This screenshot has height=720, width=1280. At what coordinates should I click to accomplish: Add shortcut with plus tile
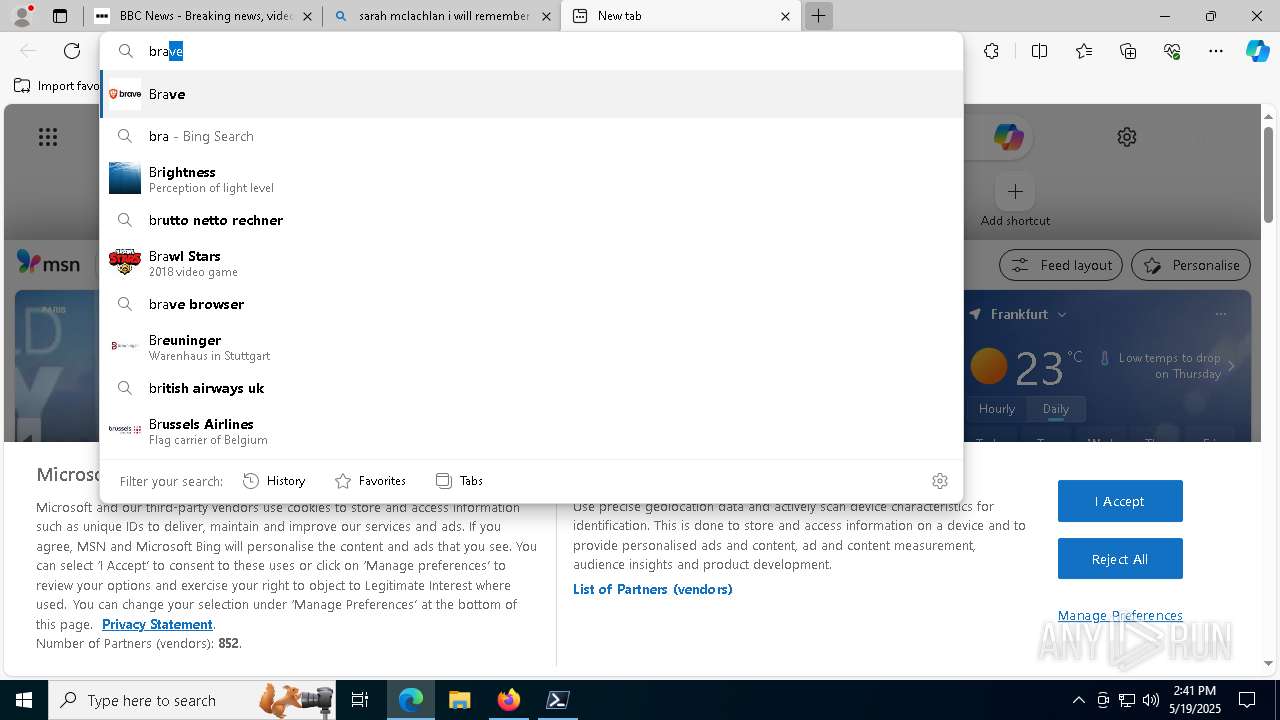point(1015,191)
